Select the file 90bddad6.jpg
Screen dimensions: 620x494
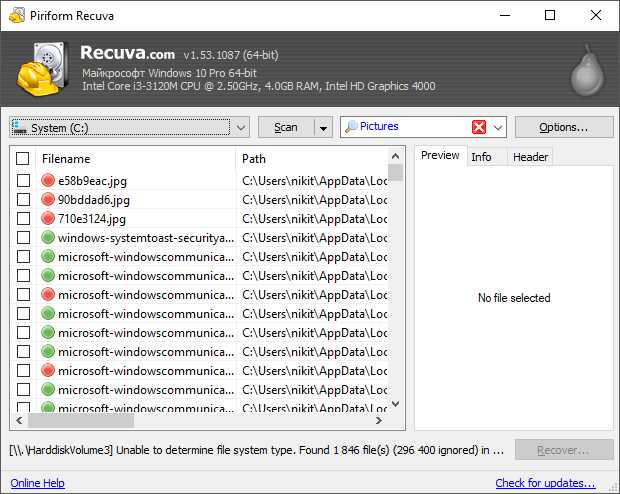94,200
